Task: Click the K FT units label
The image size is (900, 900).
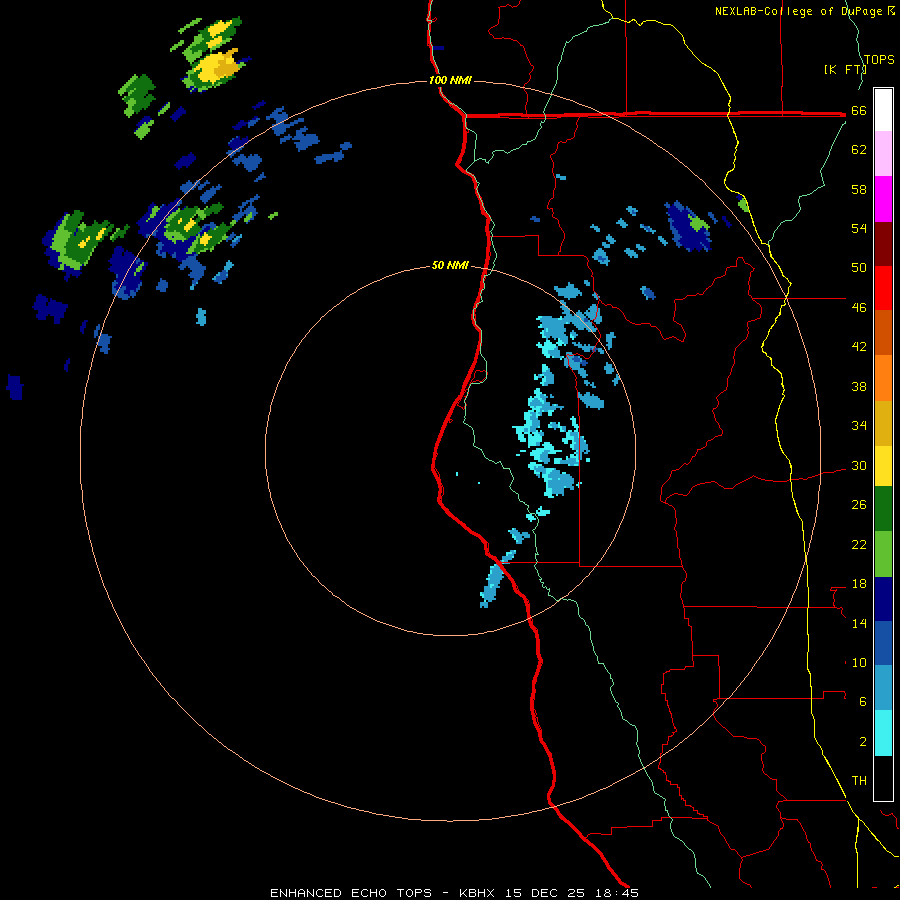Action: click(x=845, y=69)
